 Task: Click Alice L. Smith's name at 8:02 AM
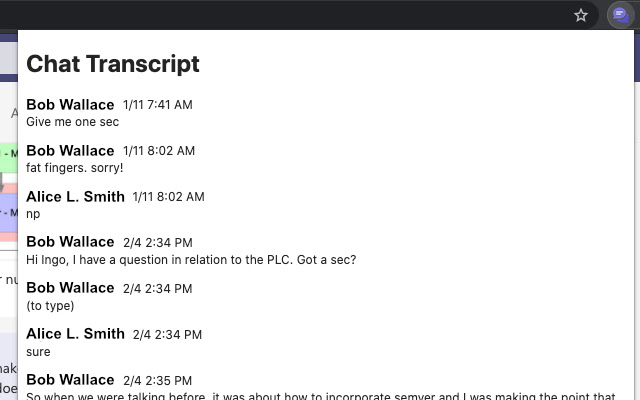pyautogui.click(x=75, y=197)
